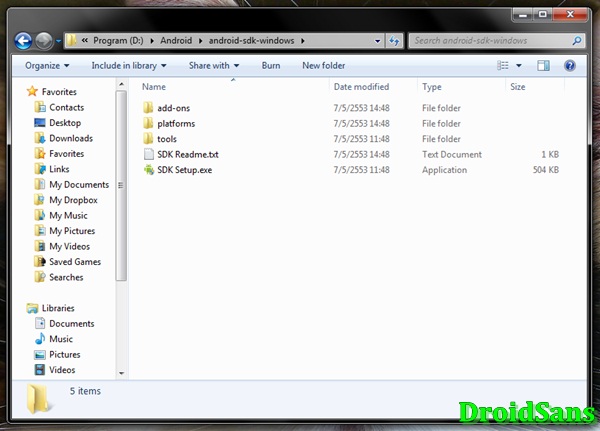Click the Back navigation arrow
600x431 pixels.
(23, 41)
